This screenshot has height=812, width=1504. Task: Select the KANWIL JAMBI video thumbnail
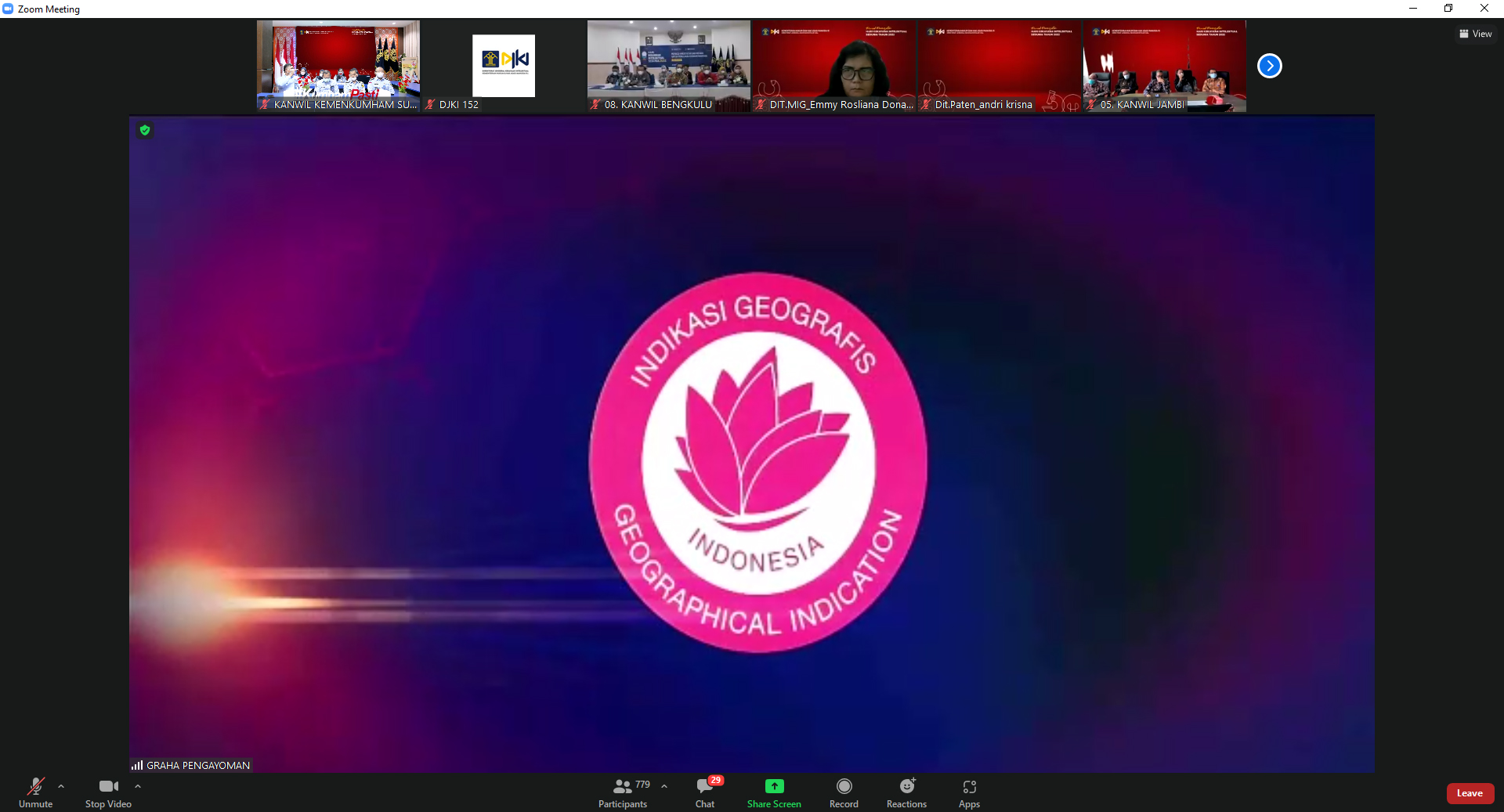tap(1164, 66)
